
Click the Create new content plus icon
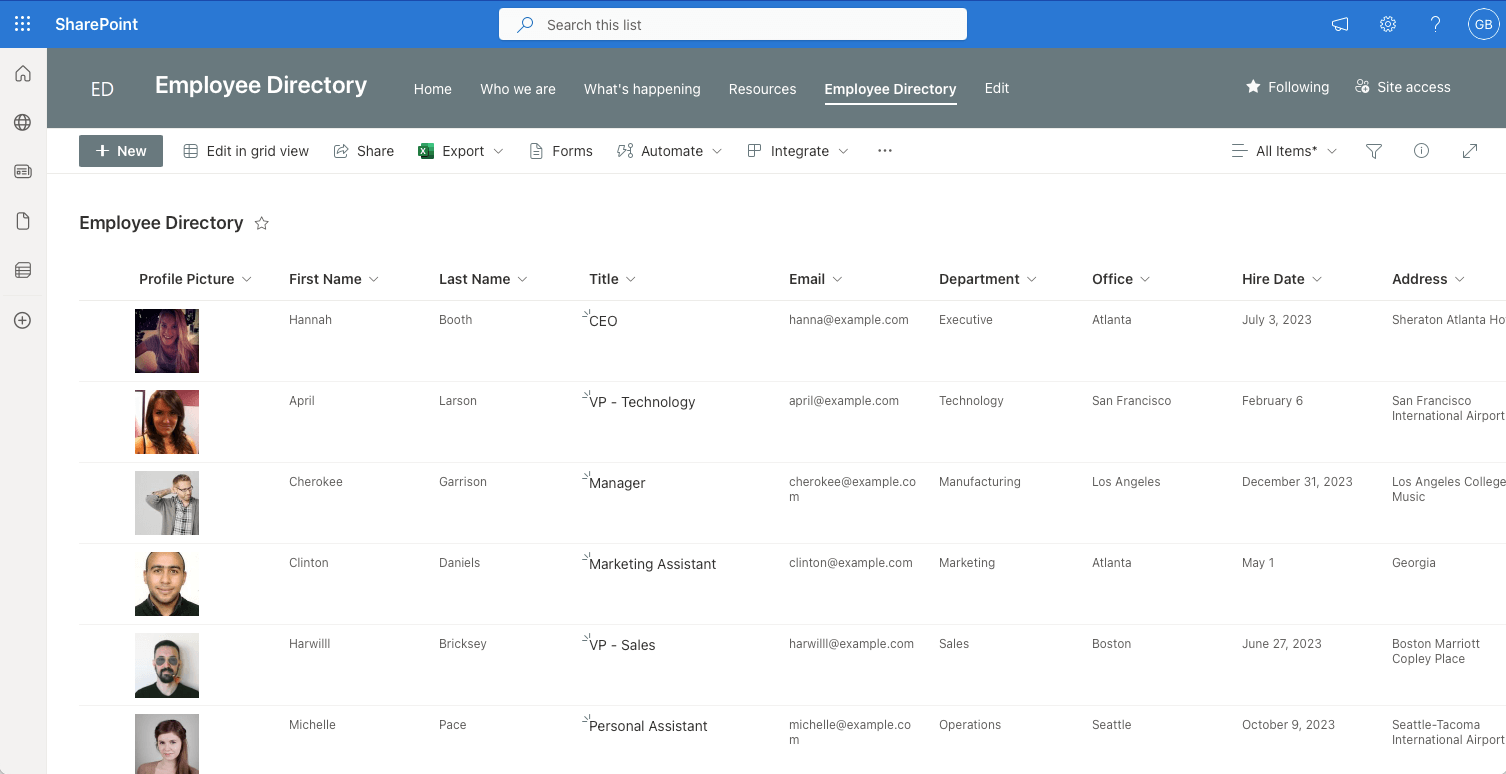[x=23, y=320]
